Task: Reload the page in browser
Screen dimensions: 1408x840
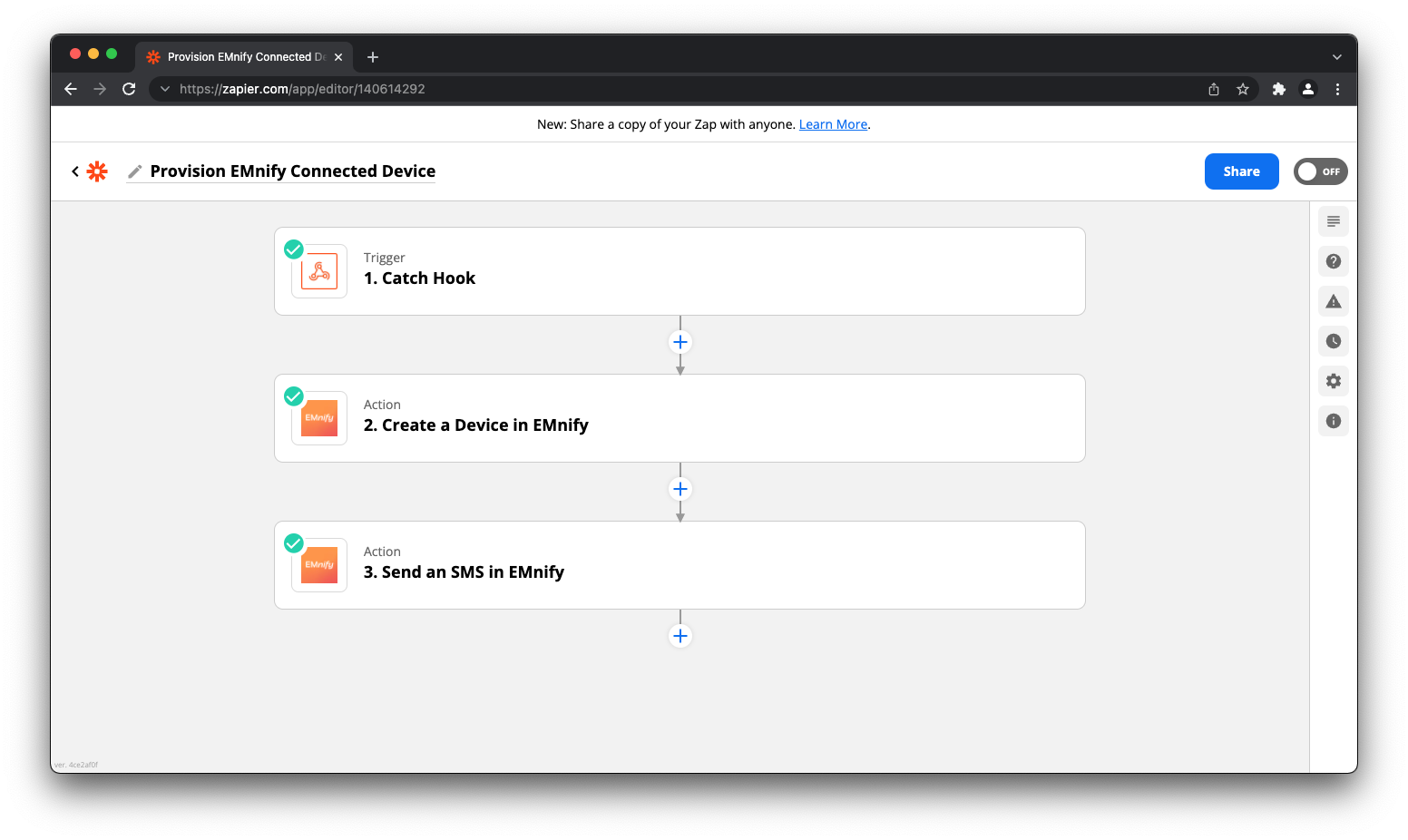Action: (129, 89)
